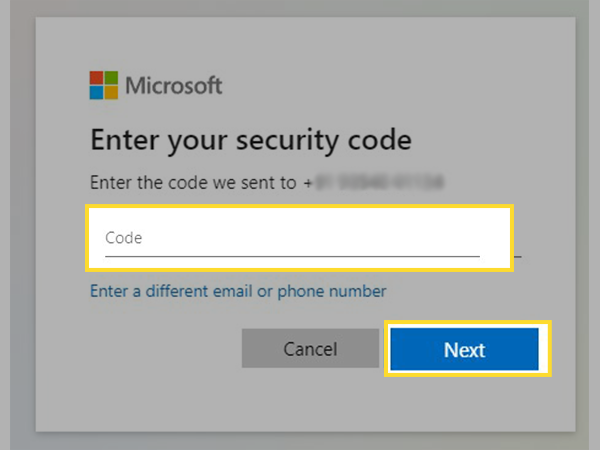Click empty space below the Cancel button

(x=310, y=400)
